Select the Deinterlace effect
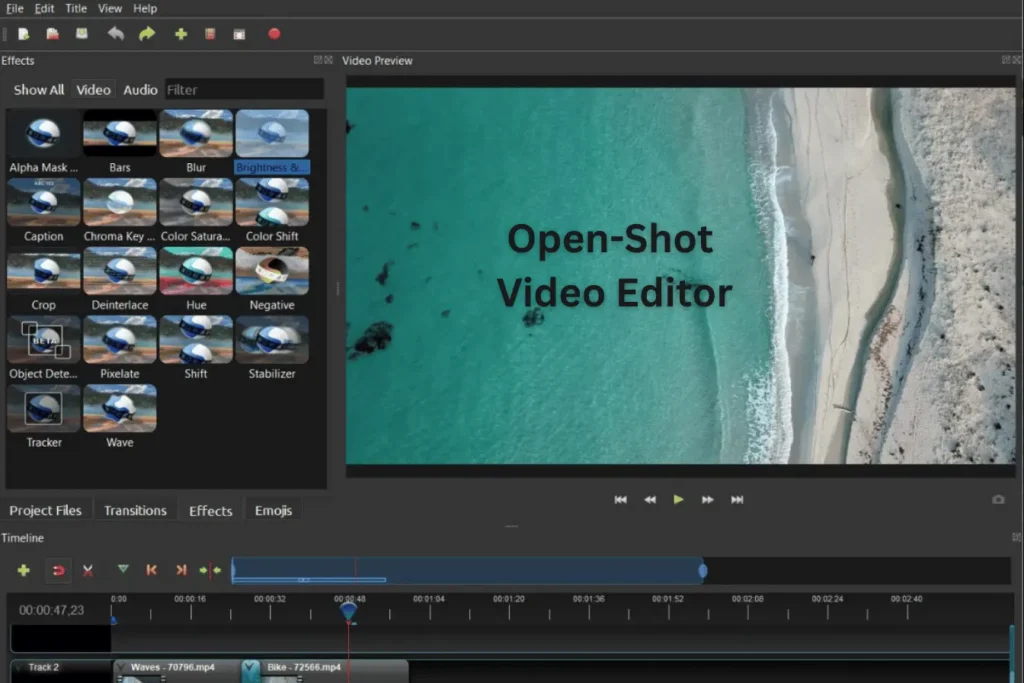 [120, 279]
